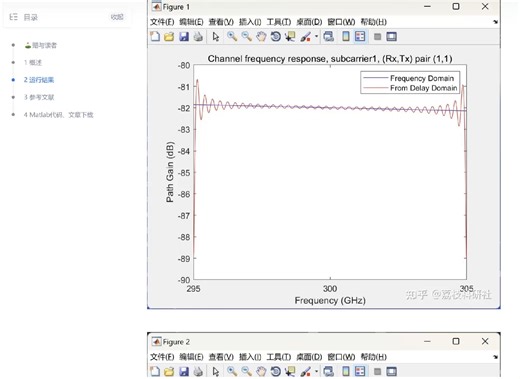Dock Figure 2 using the menu bar arrow
Image resolution: width=520 pixels, height=379 pixels.
[496, 357]
